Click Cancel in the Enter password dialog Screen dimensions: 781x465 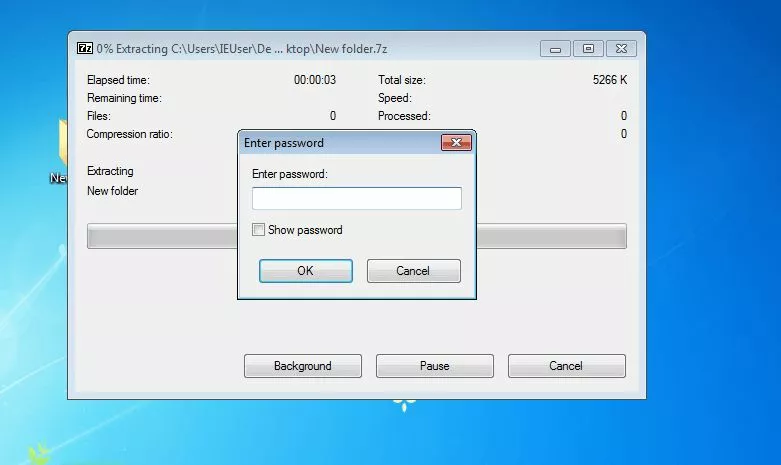pyautogui.click(x=413, y=271)
